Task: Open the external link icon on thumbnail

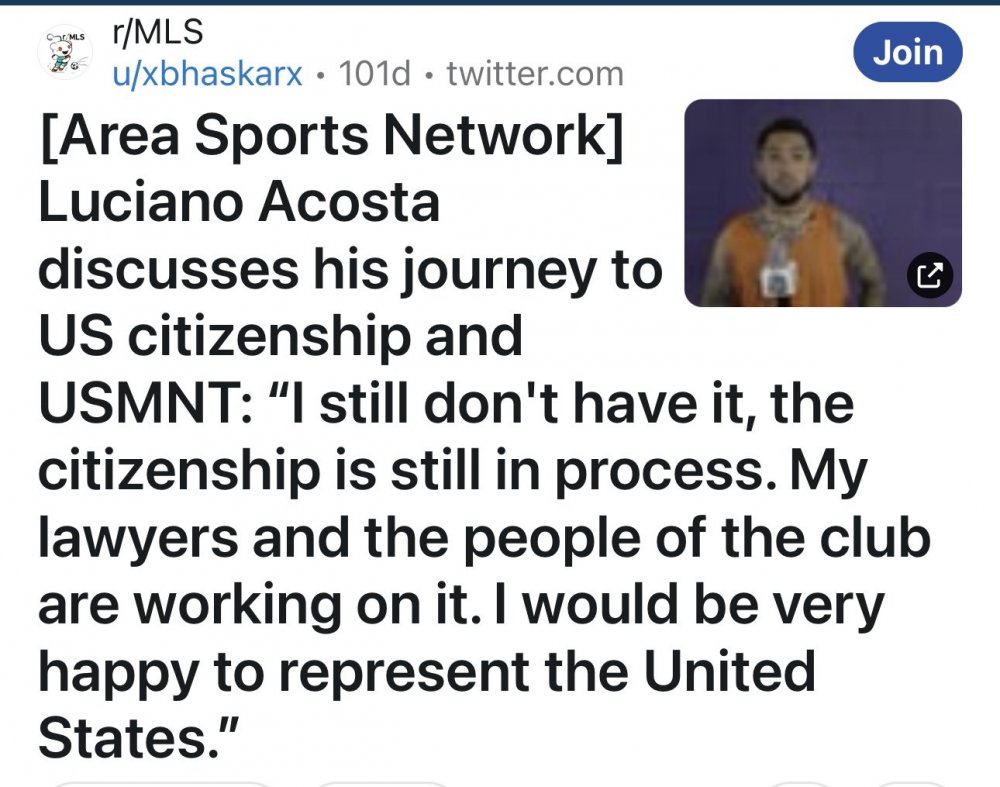Action: (x=927, y=273)
